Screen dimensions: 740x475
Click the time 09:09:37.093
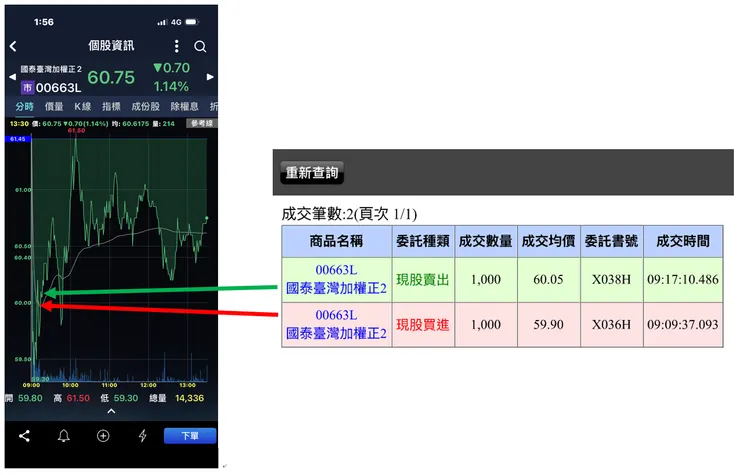point(683,325)
